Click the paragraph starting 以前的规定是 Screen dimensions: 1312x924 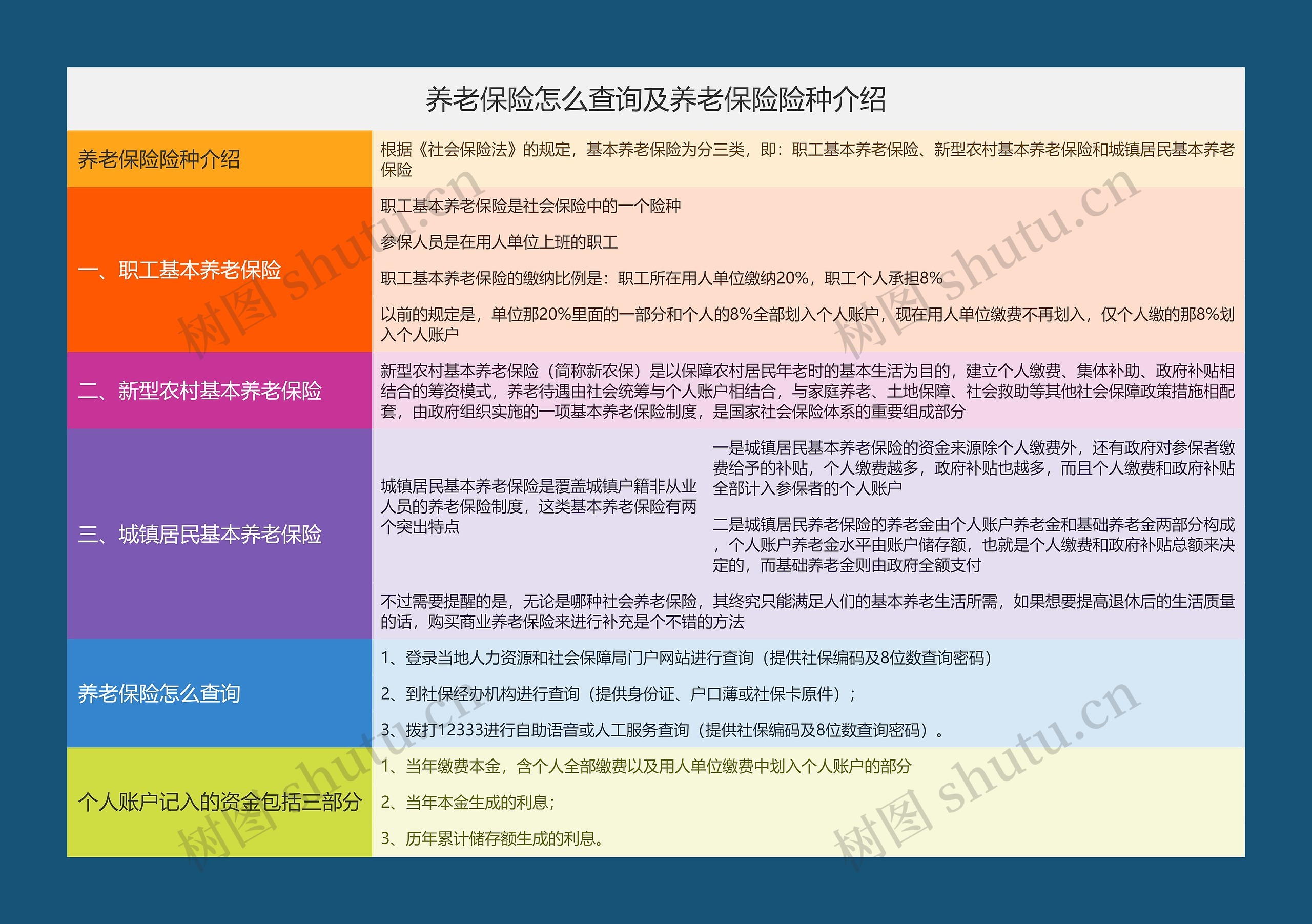click(807, 324)
